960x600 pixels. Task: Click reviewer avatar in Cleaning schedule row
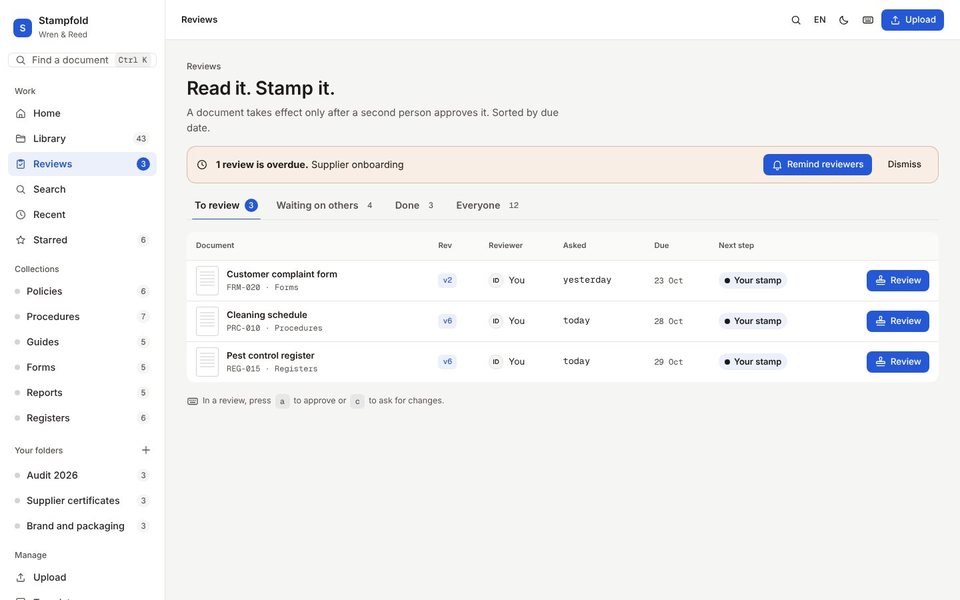[496, 321]
